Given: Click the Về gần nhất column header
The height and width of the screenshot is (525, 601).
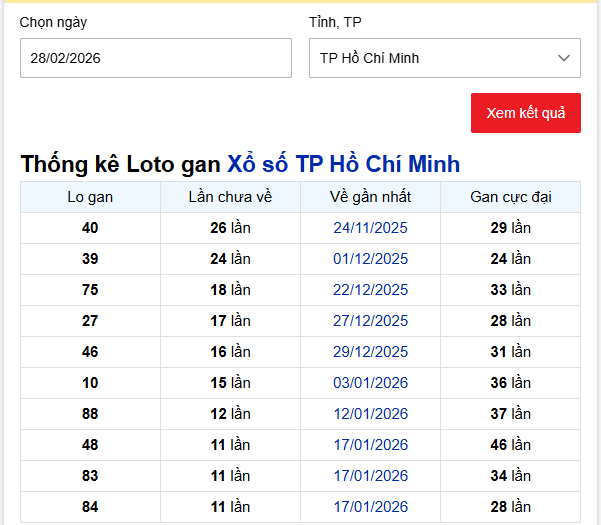Looking at the screenshot, I should [370, 197].
